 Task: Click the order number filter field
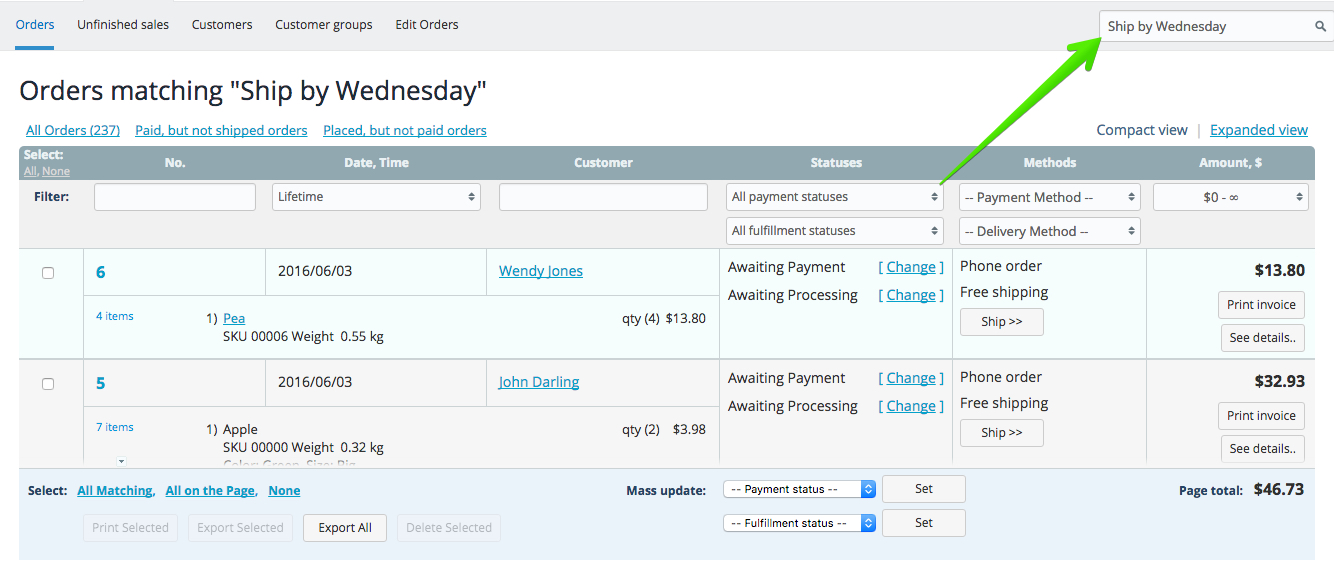(175, 197)
